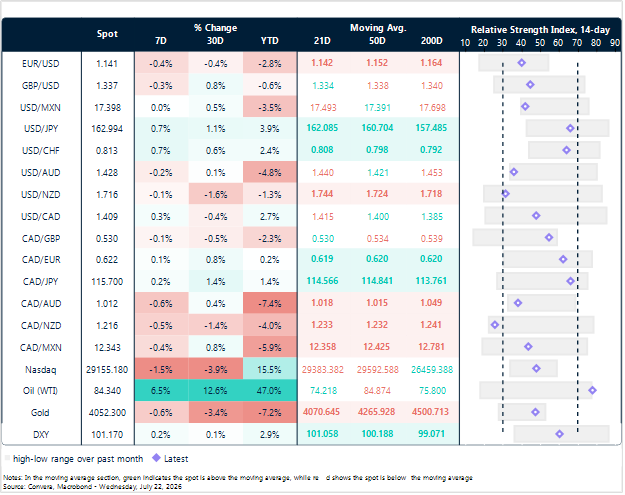Click the CAD/AUD YTD -7.4% cell
The height and width of the screenshot is (495, 625).
pyautogui.click(x=270, y=304)
